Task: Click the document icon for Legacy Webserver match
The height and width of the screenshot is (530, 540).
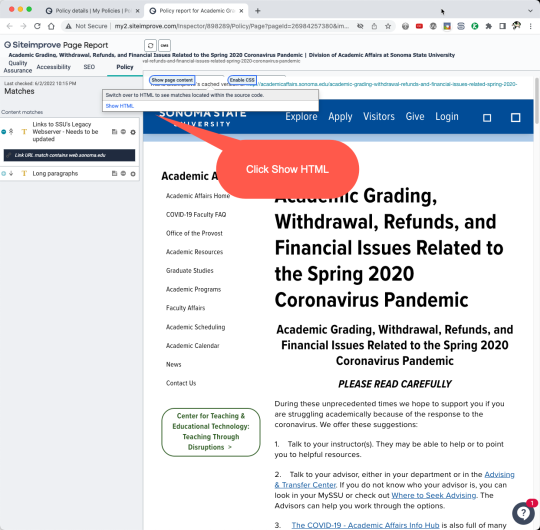Action: pyautogui.click(x=114, y=132)
